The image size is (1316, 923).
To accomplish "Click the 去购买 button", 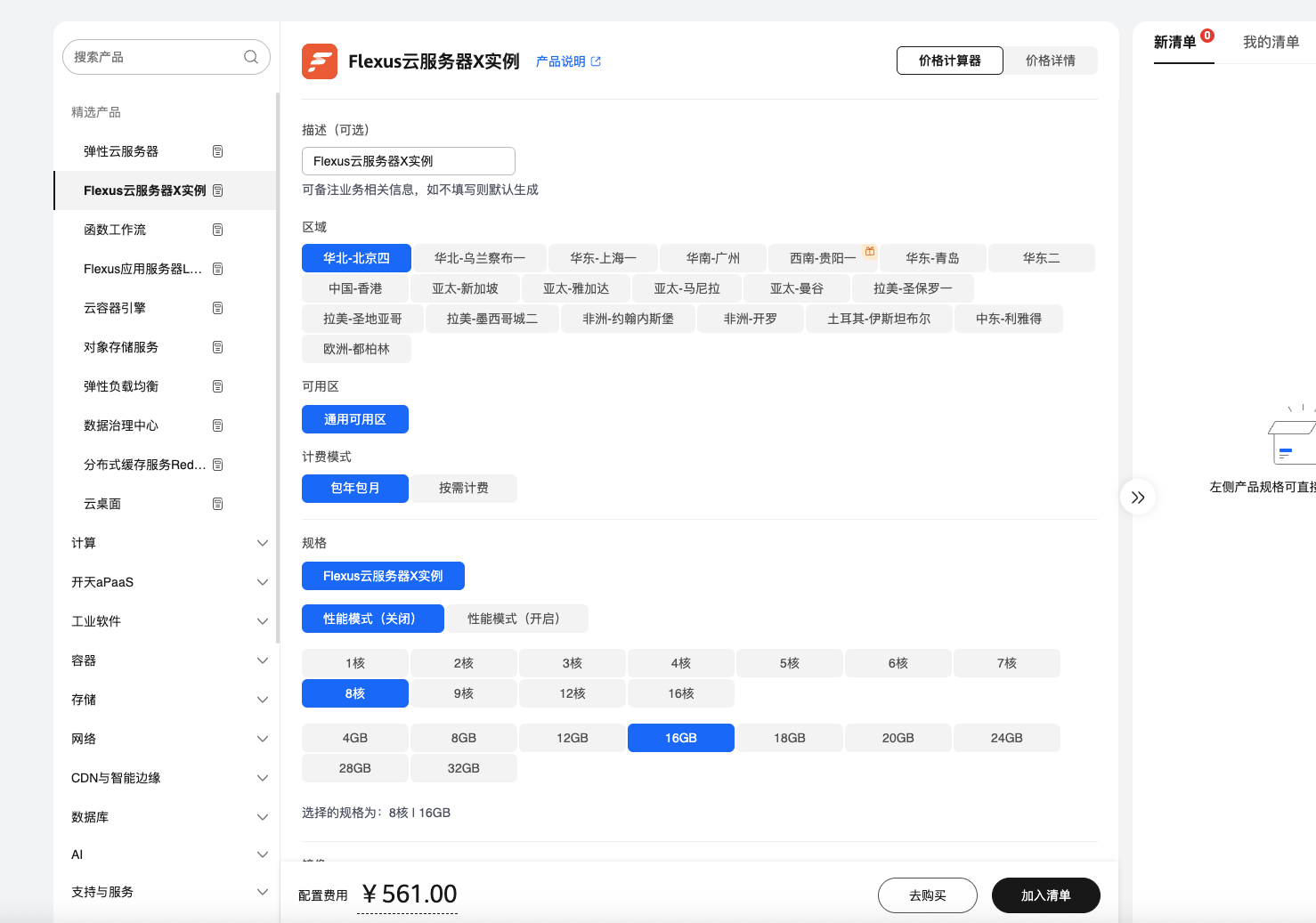I will pyautogui.click(x=928, y=895).
